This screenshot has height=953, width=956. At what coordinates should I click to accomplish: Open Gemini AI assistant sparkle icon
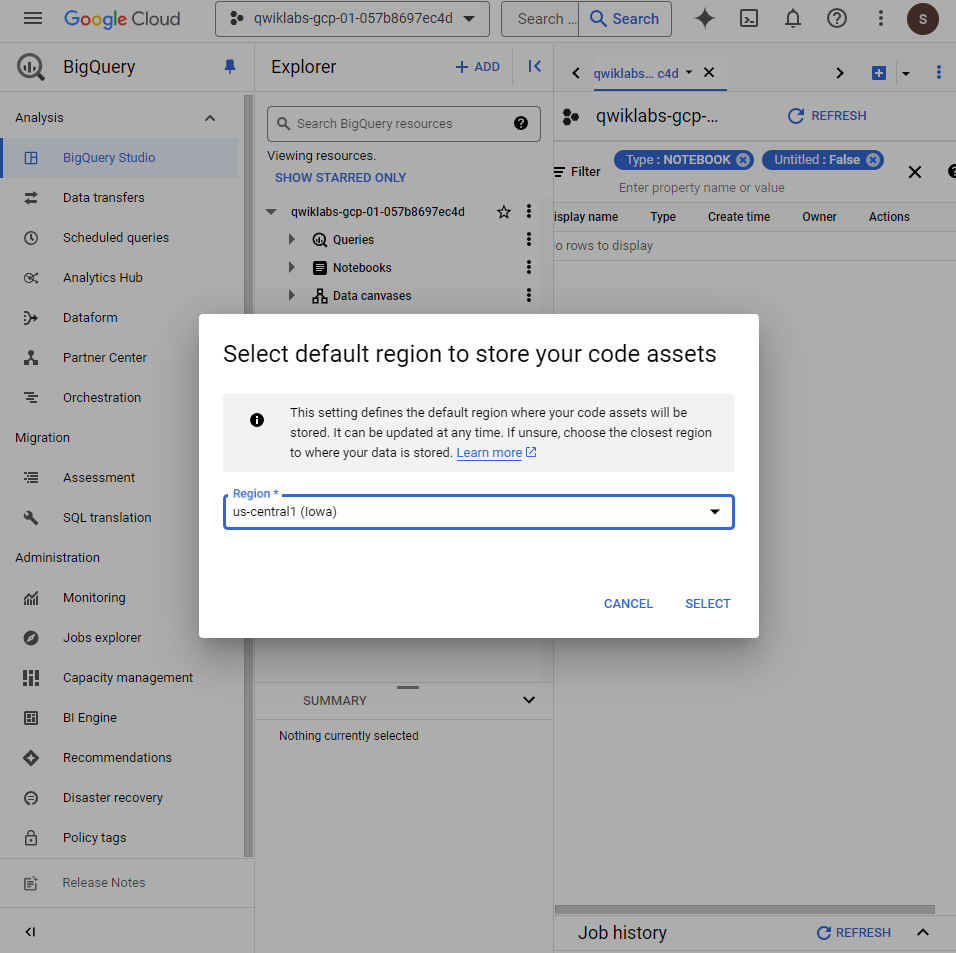[705, 18]
